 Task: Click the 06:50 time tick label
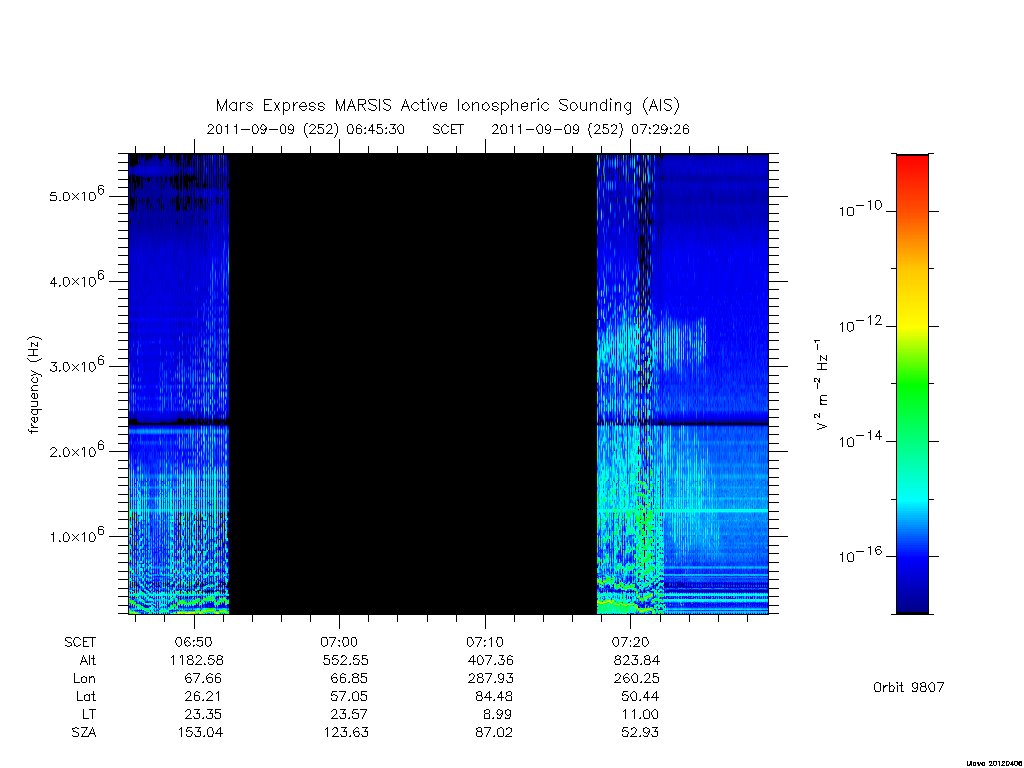point(193,642)
